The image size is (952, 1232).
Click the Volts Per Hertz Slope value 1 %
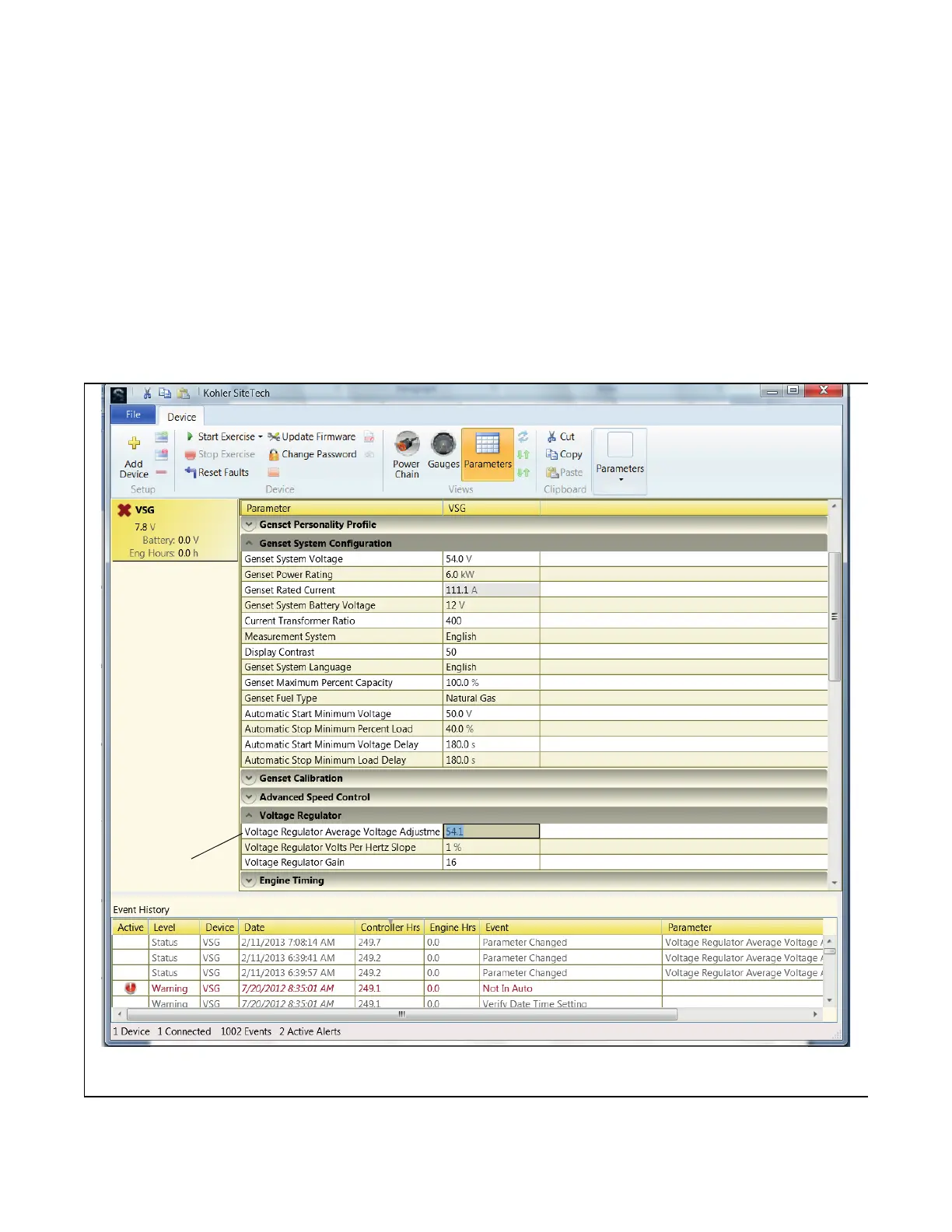[492, 848]
